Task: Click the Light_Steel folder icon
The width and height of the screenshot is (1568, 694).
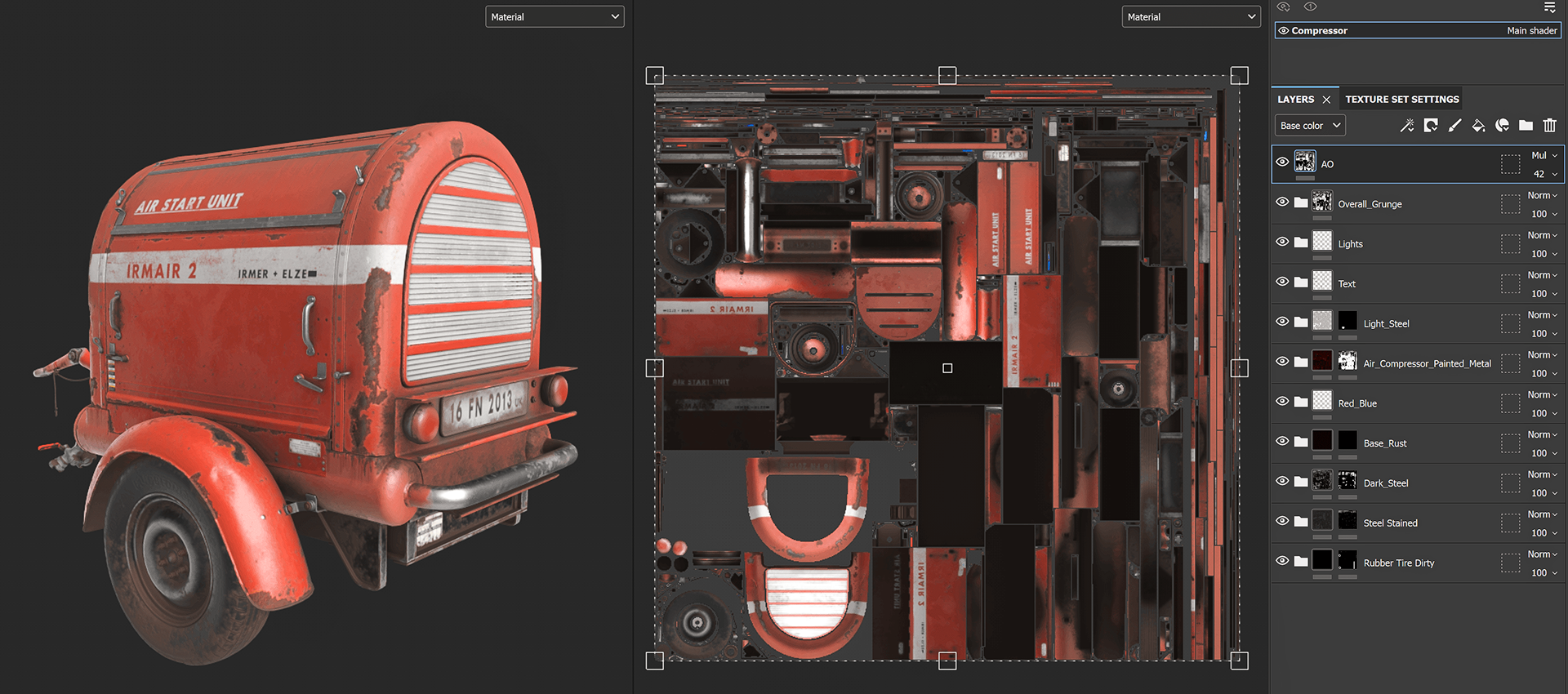Action: coord(1301,323)
